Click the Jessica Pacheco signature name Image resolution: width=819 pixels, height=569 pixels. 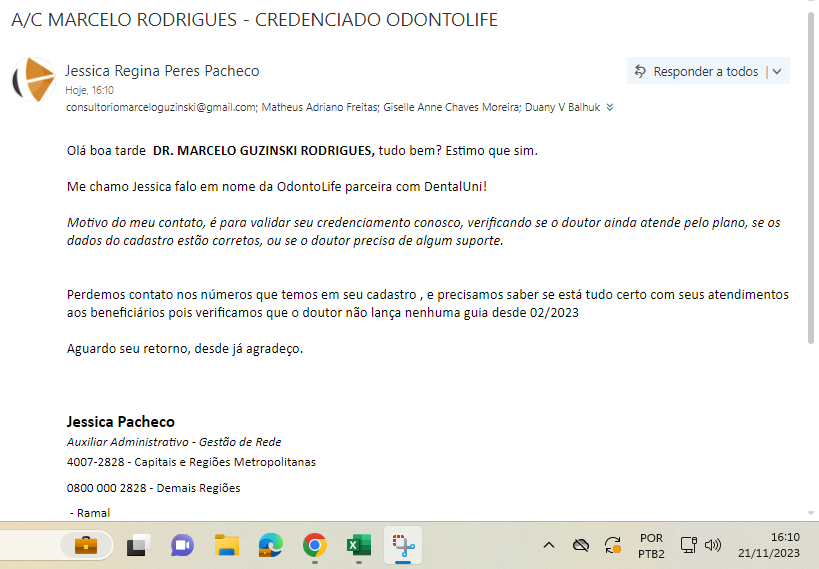click(x=121, y=422)
